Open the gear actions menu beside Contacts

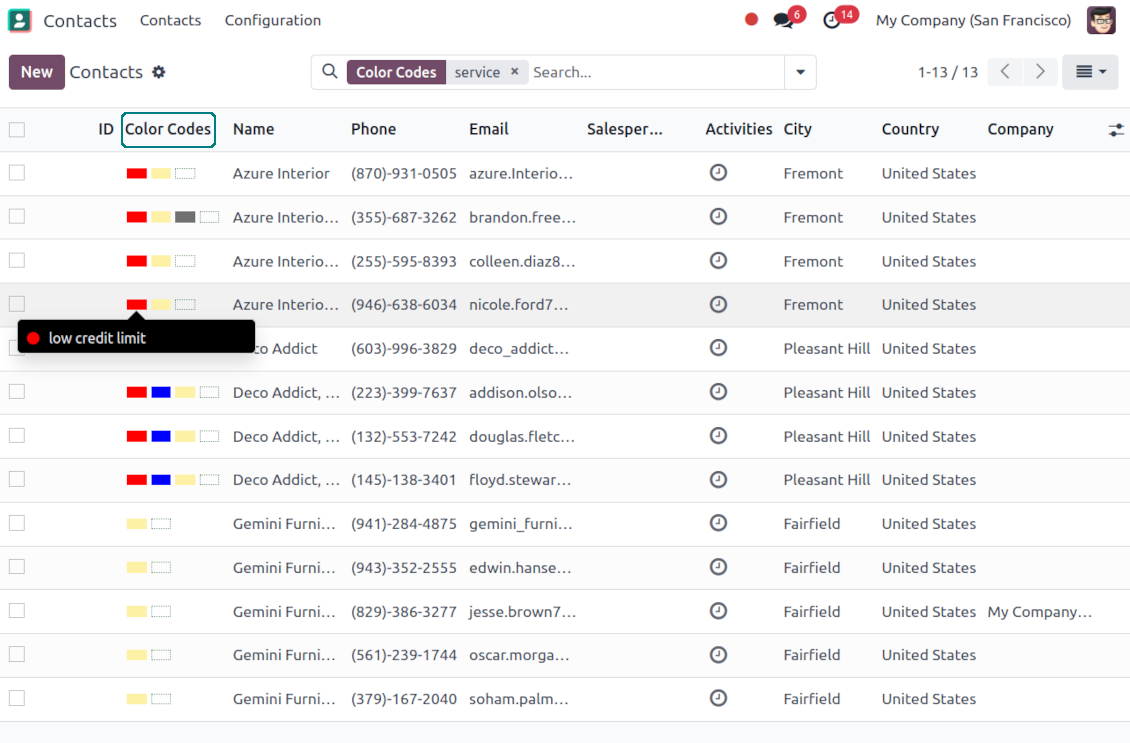tap(158, 72)
